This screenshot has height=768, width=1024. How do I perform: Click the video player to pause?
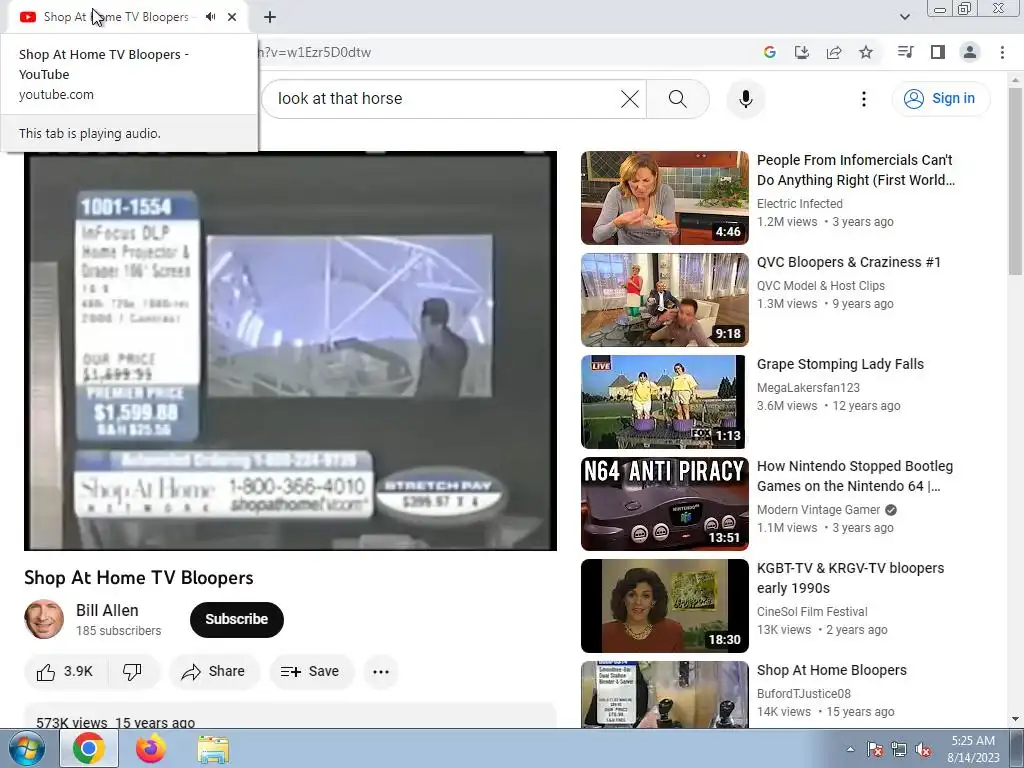tap(291, 351)
